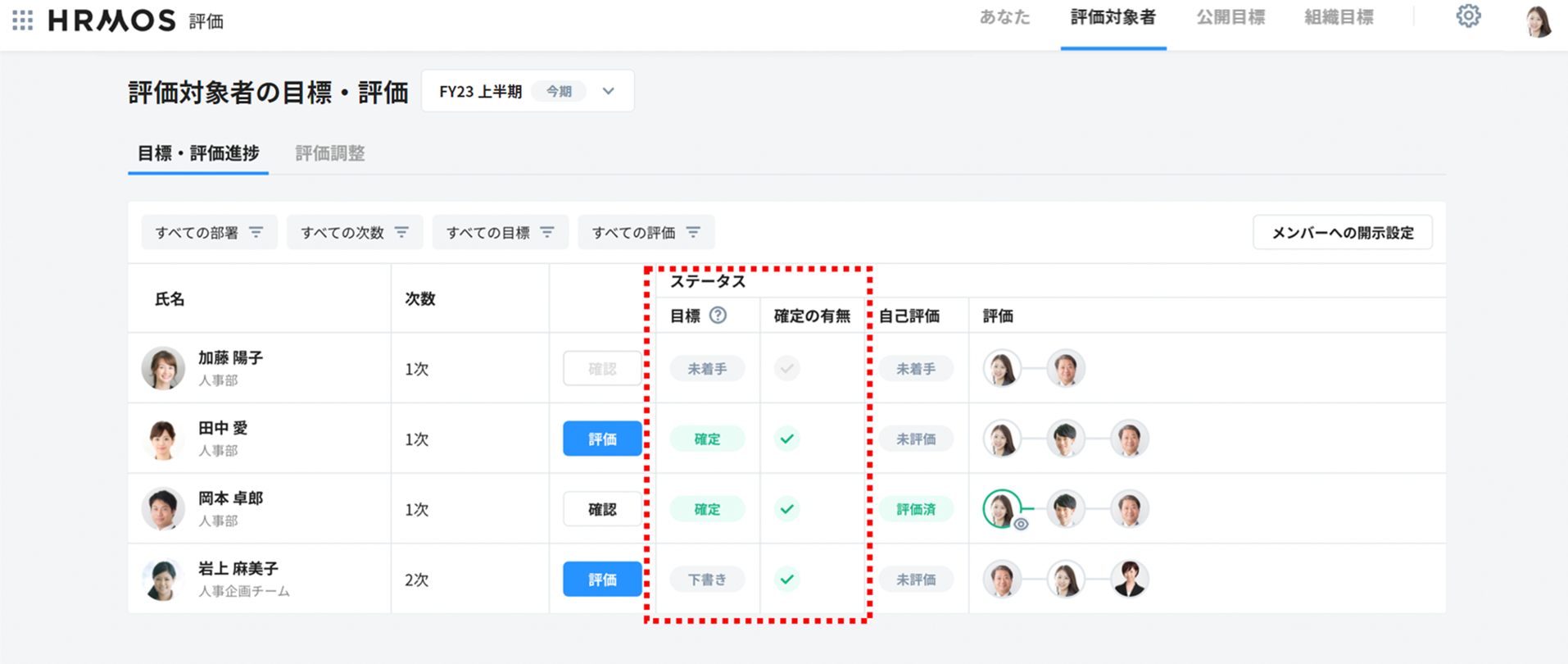Click the user profile avatar in header
Image resolution: width=1568 pixels, height=664 pixels.
click(1538, 20)
